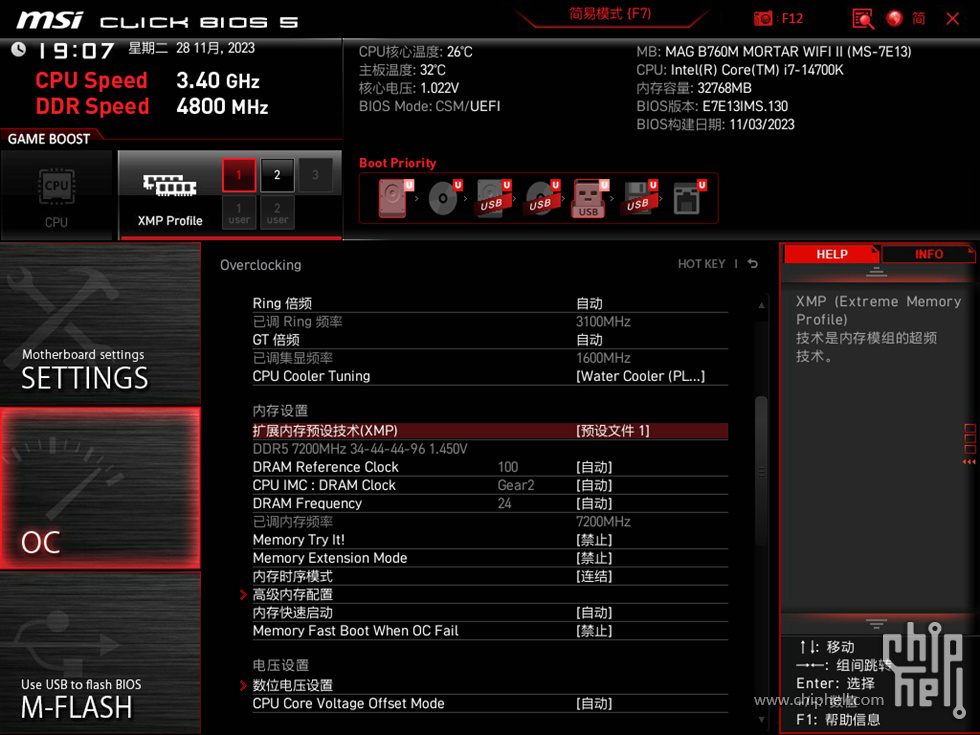Open Memory Fast Boot When OC Fail dropdown

coord(490,631)
